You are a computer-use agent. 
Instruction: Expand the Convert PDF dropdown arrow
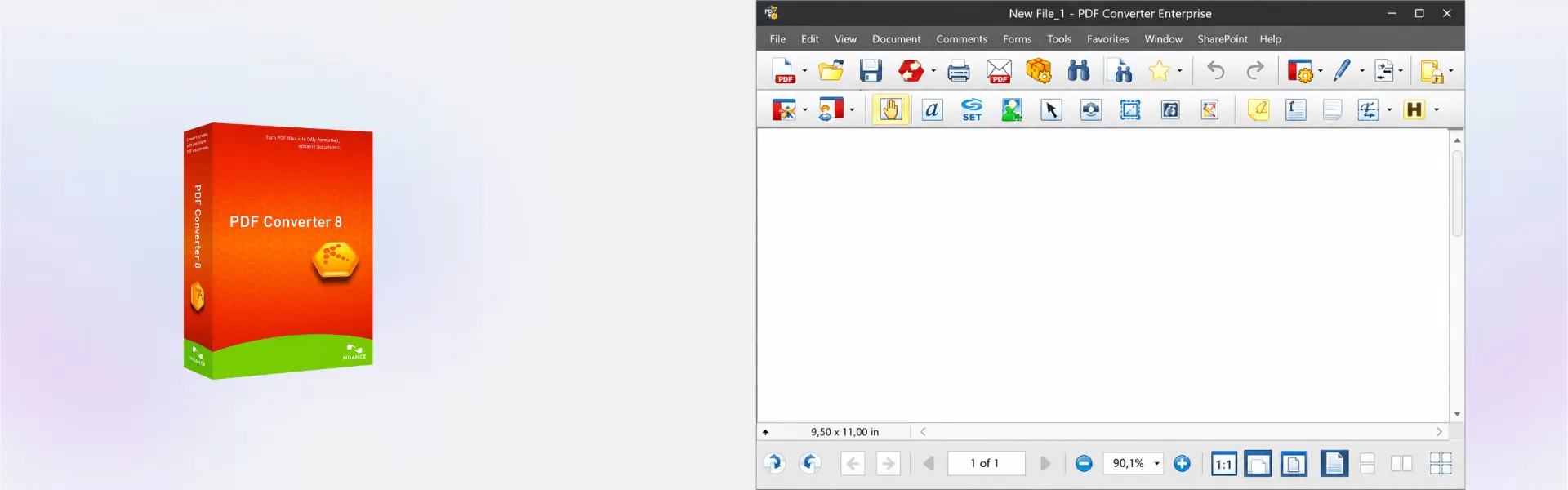click(933, 71)
